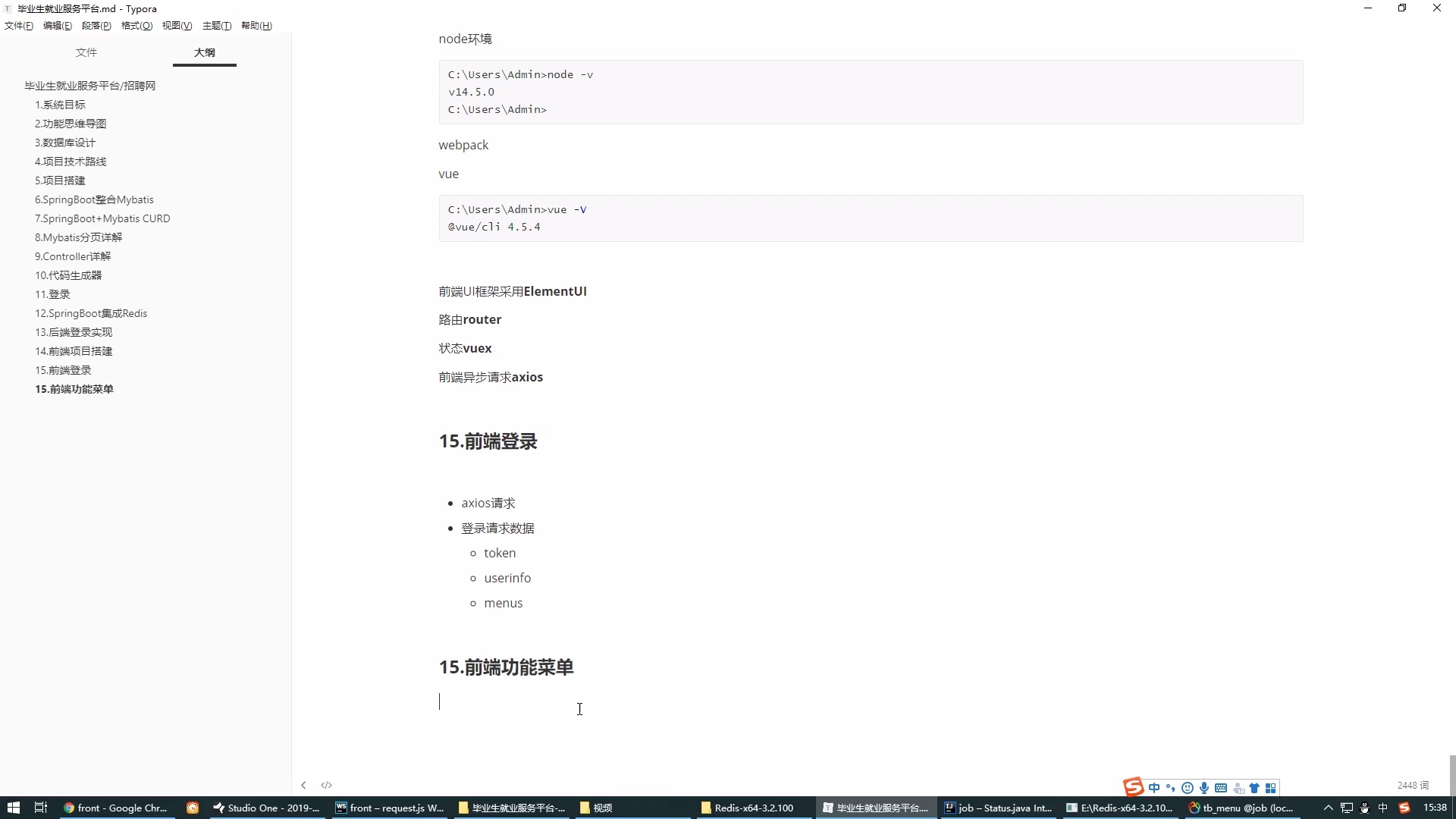Image resolution: width=1456 pixels, height=819 pixels.
Task: Click the Windows Start button
Action: tap(13, 808)
